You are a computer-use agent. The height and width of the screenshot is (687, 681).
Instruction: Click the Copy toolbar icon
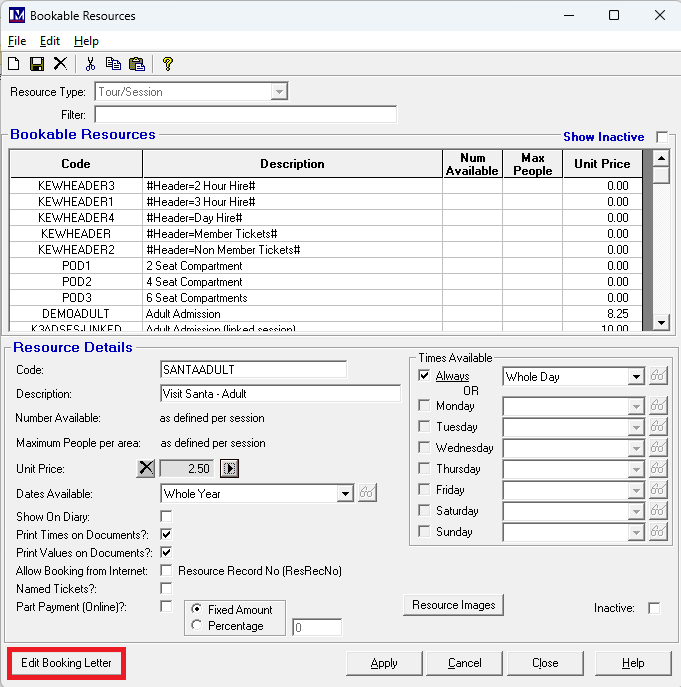tap(113, 64)
